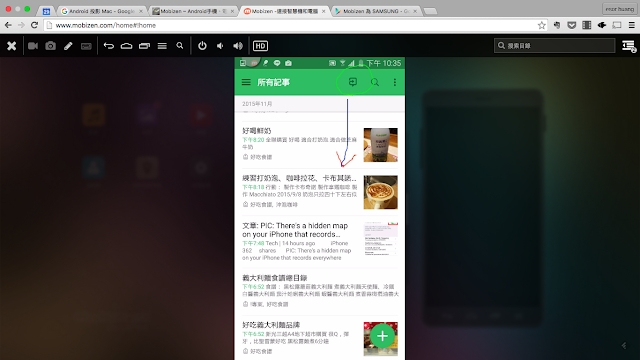Click the Evernote web clipper extension icon
The width and height of the screenshot is (640, 360).
tap(557, 25)
